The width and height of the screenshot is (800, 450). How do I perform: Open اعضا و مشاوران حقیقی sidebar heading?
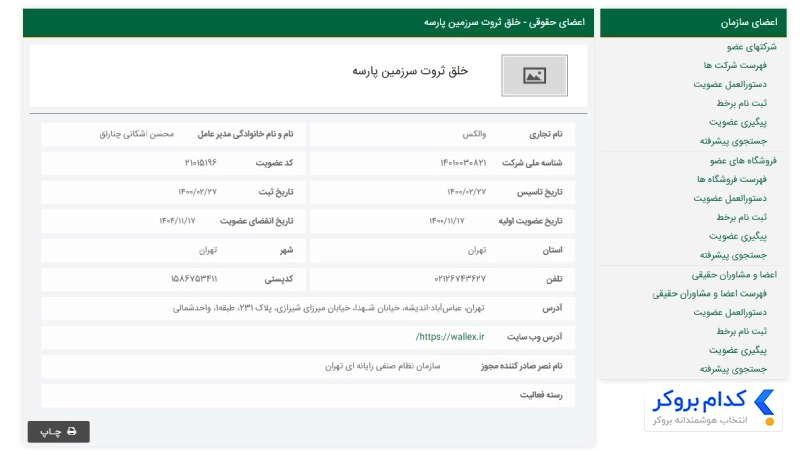tap(734, 275)
